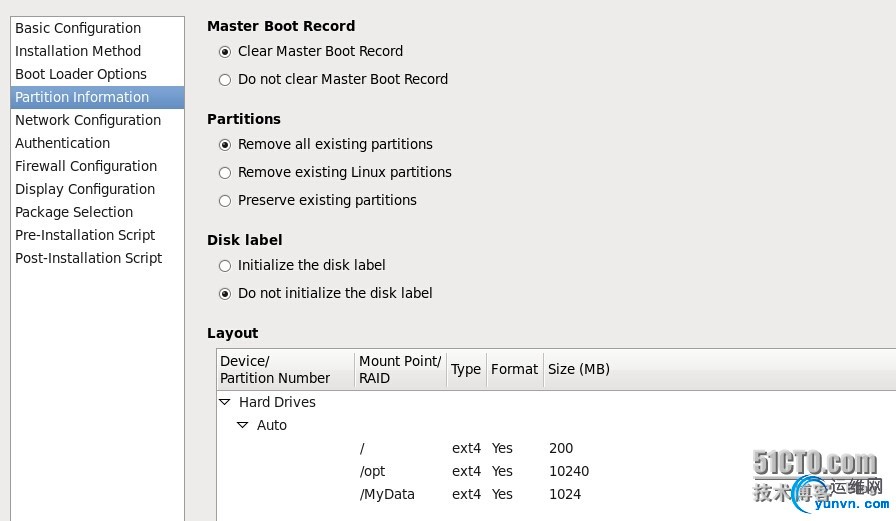Click the Mount Point/RAID column header
Image resolution: width=896 pixels, height=521 pixels.
point(400,369)
